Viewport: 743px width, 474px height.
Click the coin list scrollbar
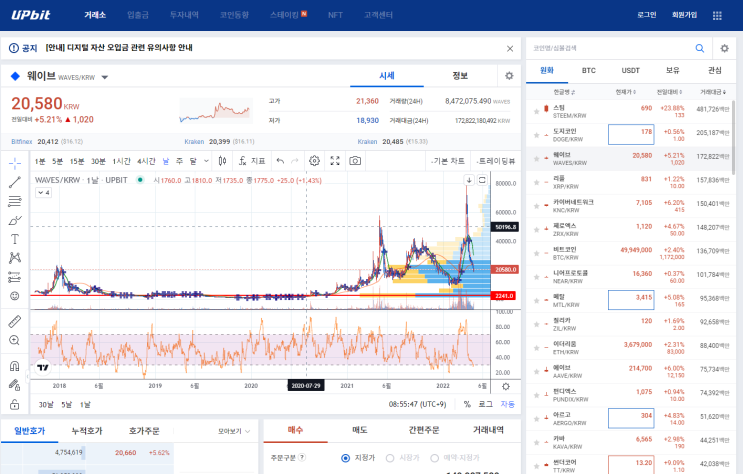click(x=734, y=137)
